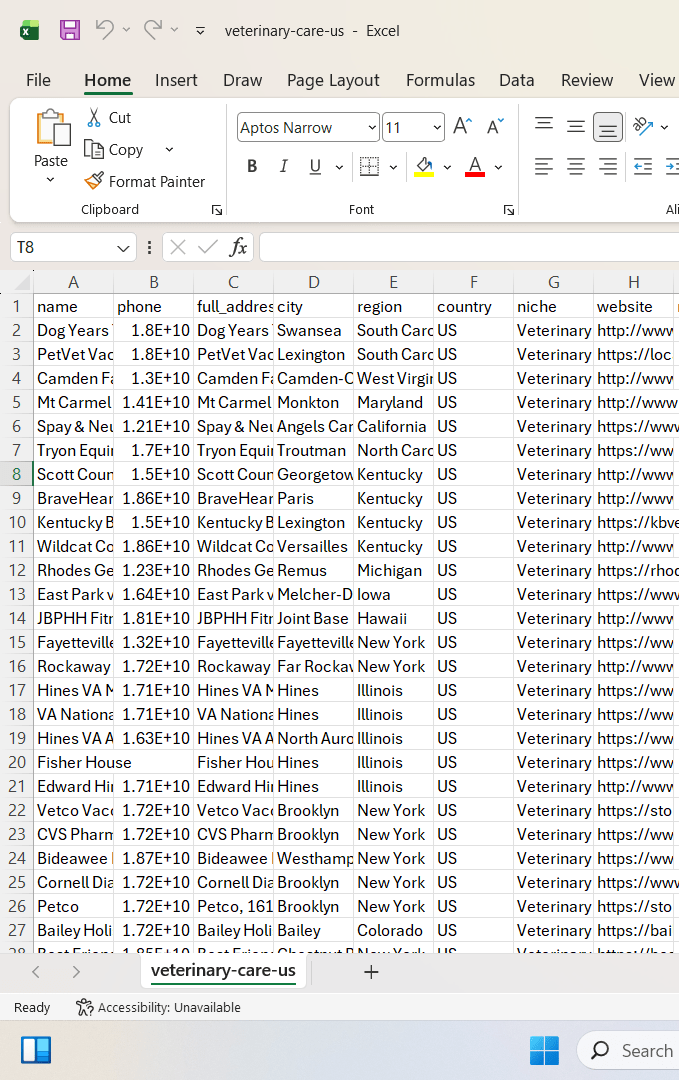
Task: Click the text Orientation icon
Action: pyautogui.click(x=643, y=126)
